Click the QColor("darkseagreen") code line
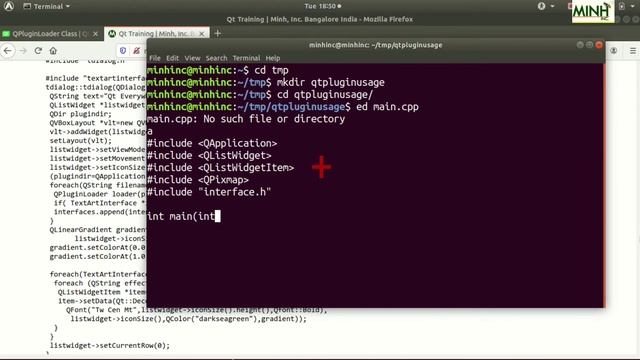Screen dimensions: 640x360 pyautogui.click(x=188, y=319)
